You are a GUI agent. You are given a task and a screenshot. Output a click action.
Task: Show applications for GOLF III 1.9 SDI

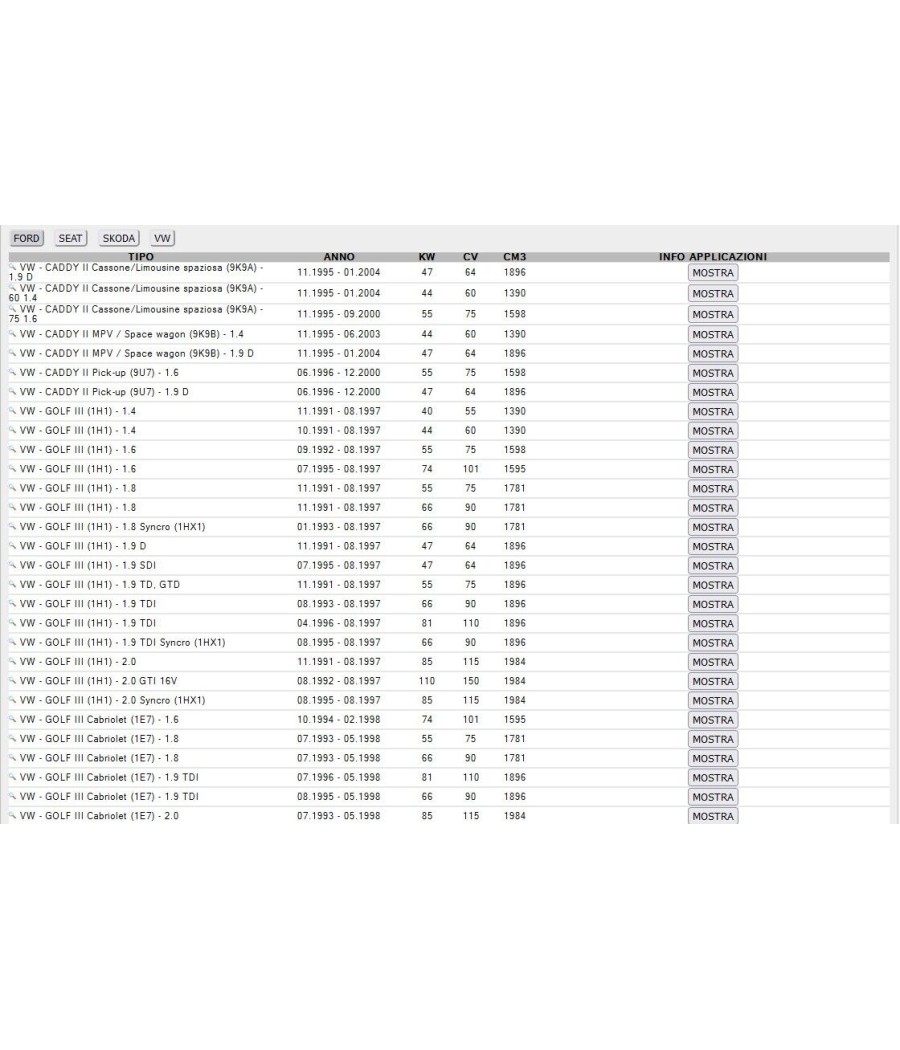(x=713, y=566)
